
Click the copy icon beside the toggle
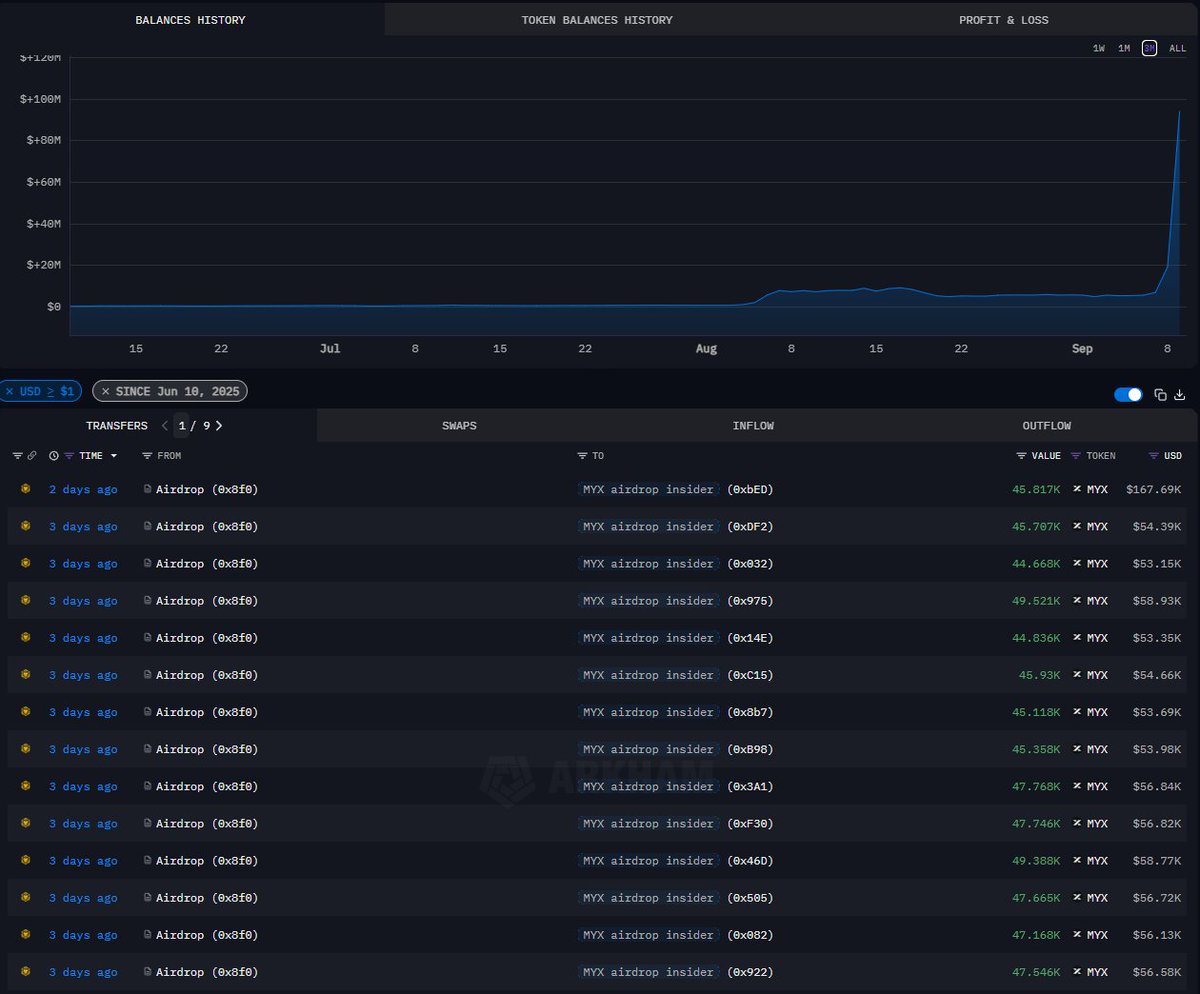click(1161, 395)
